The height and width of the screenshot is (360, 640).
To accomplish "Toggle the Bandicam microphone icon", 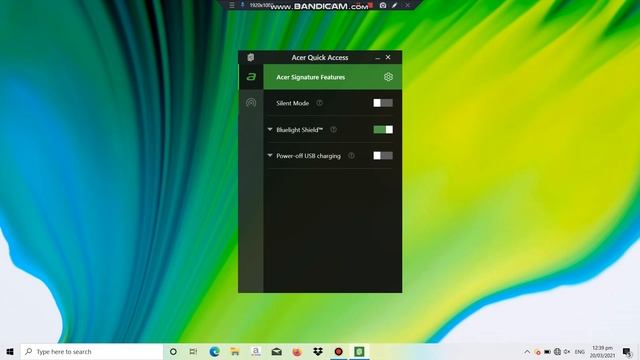I will tap(242, 5).
